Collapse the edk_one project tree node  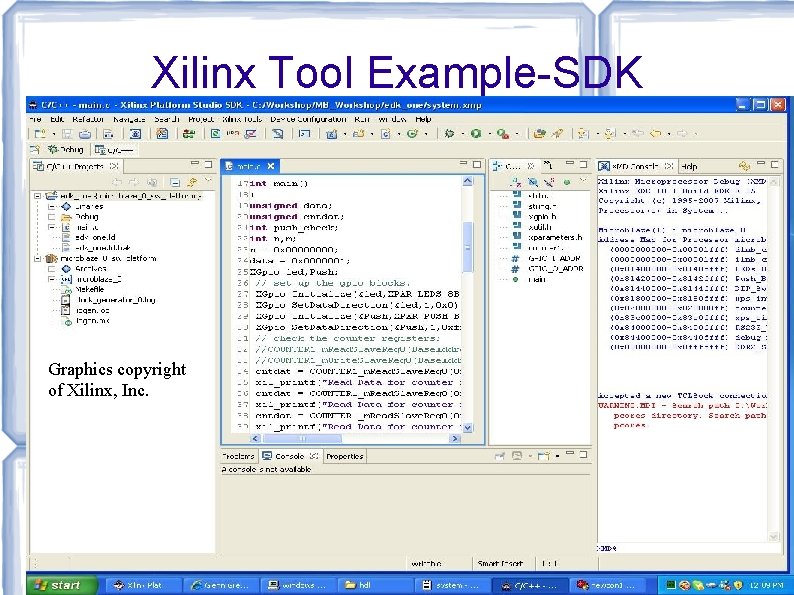[x=37, y=195]
